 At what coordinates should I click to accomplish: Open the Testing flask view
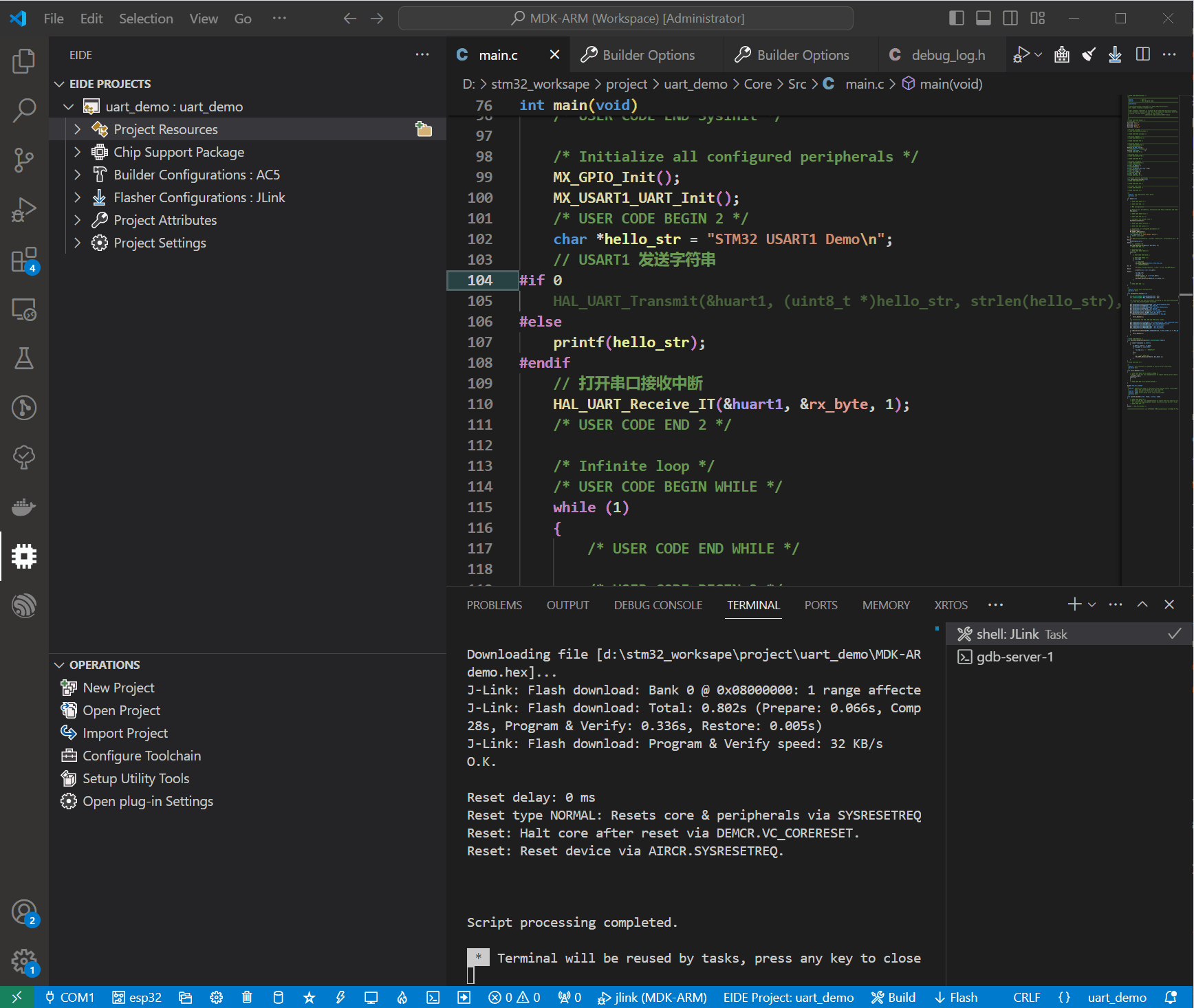tap(24, 358)
